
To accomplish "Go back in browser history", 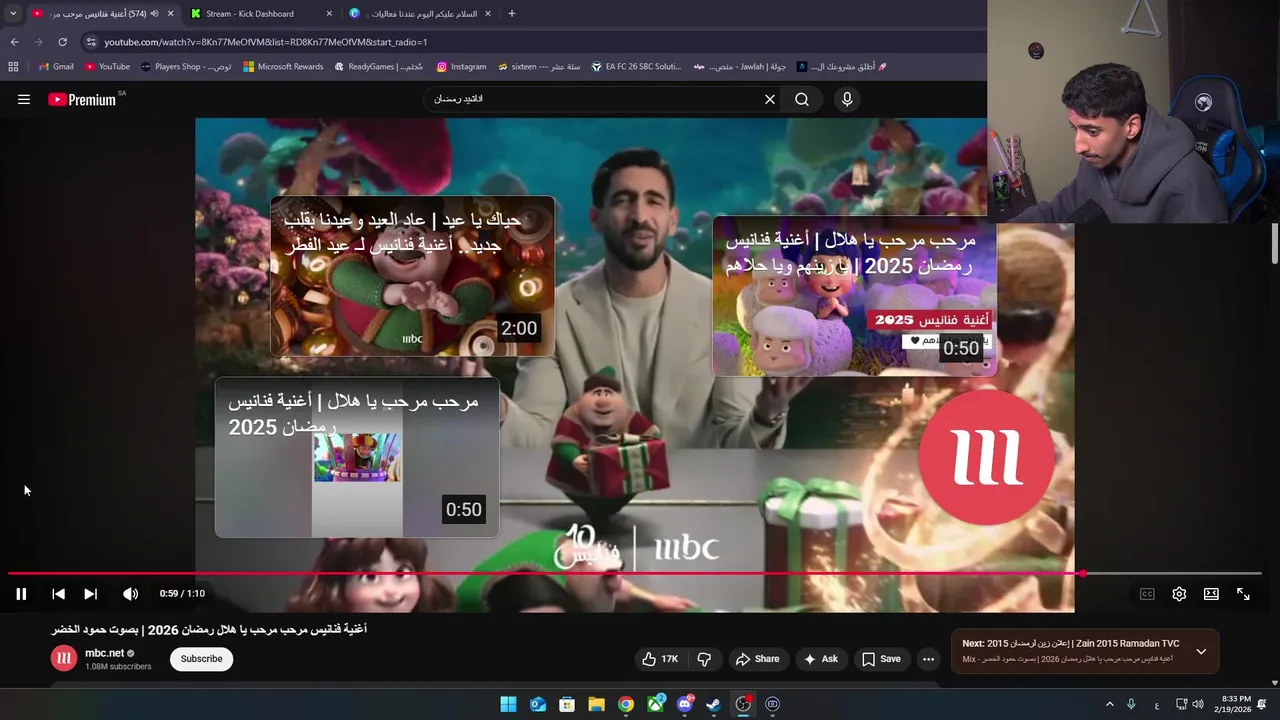I will click(14, 42).
